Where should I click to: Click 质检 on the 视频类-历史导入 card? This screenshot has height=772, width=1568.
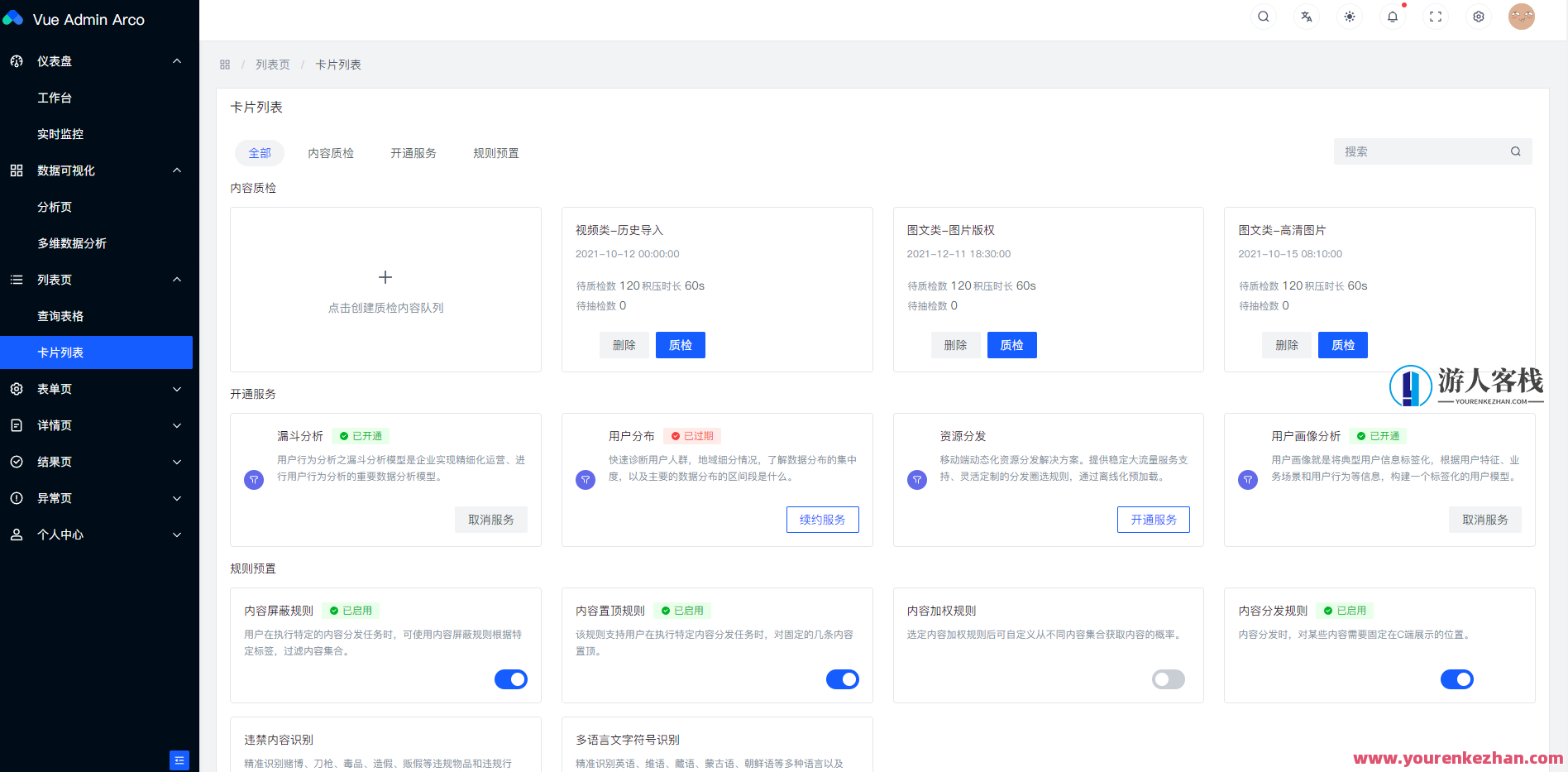(x=680, y=344)
